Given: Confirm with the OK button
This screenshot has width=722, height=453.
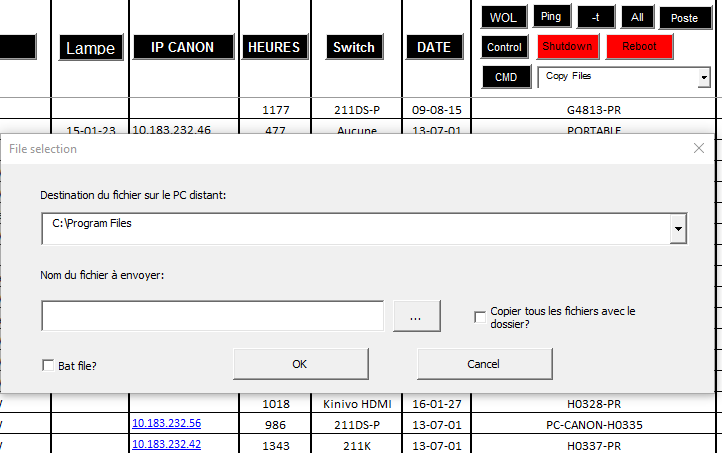Looking at the screenshot, I should 300,364.
